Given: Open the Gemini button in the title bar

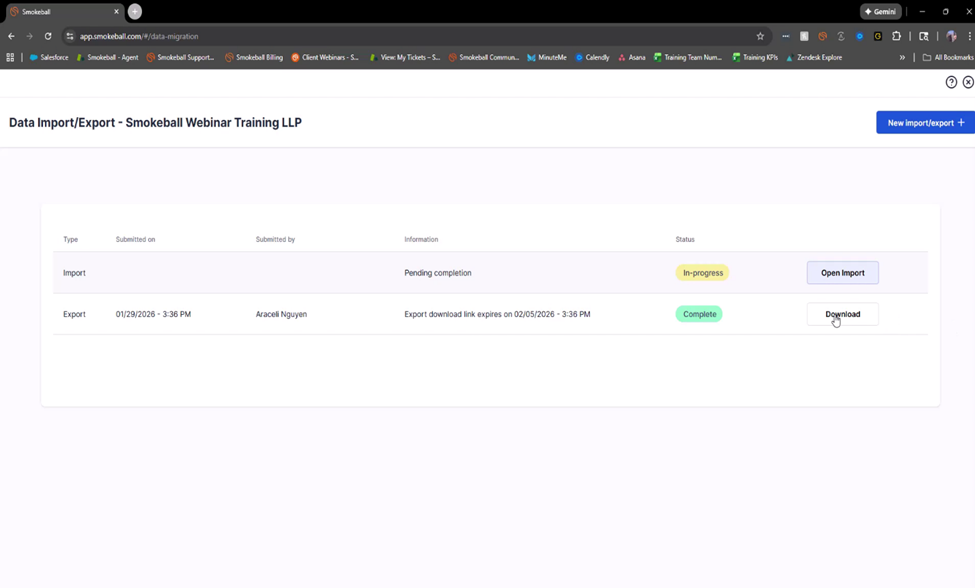Looking at the screenshot, I should [880, 11].
